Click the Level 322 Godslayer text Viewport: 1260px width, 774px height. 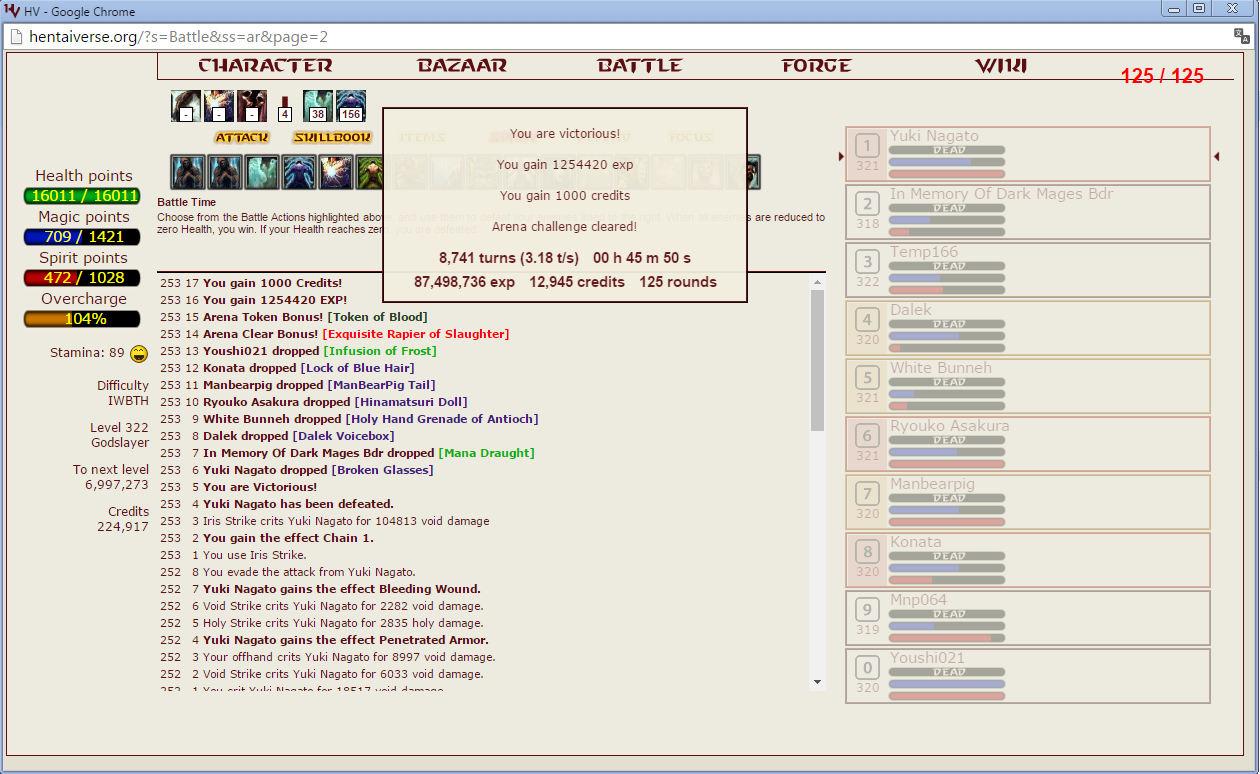point(119,435)
